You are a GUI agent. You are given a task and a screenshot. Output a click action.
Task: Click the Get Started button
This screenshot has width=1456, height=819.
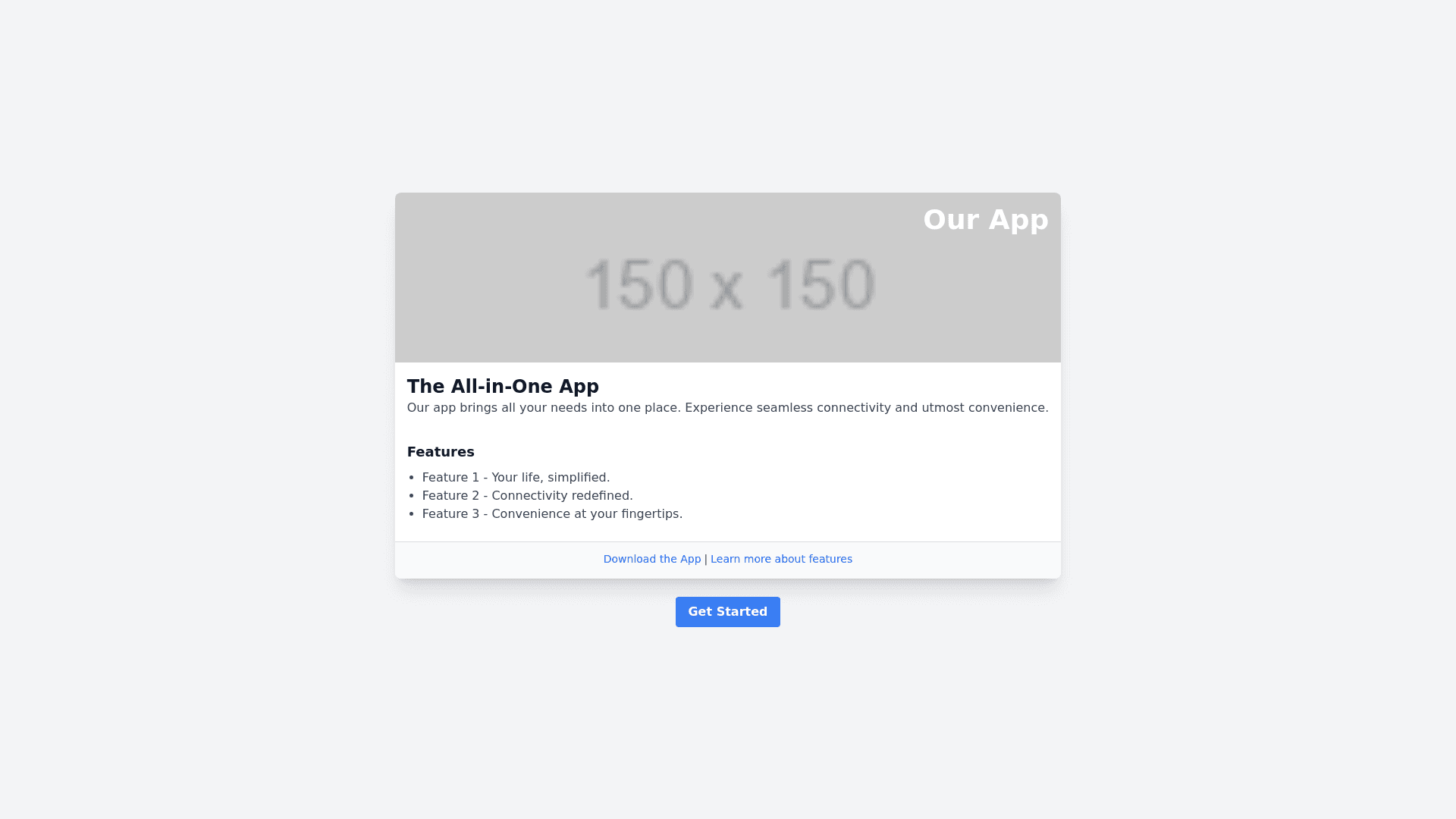pos(727,612)
